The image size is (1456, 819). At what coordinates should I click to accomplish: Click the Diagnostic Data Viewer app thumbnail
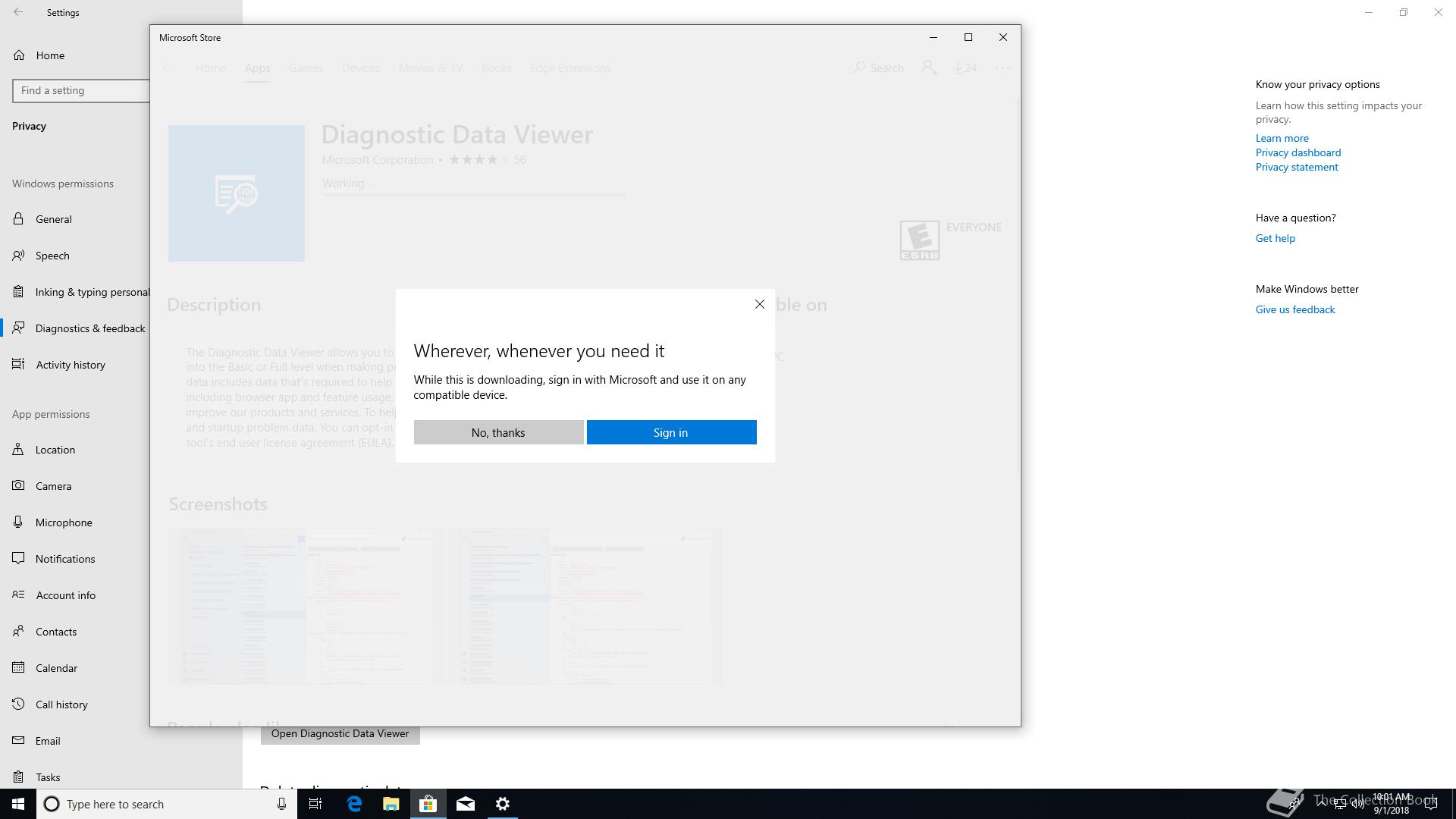[237, 193]
